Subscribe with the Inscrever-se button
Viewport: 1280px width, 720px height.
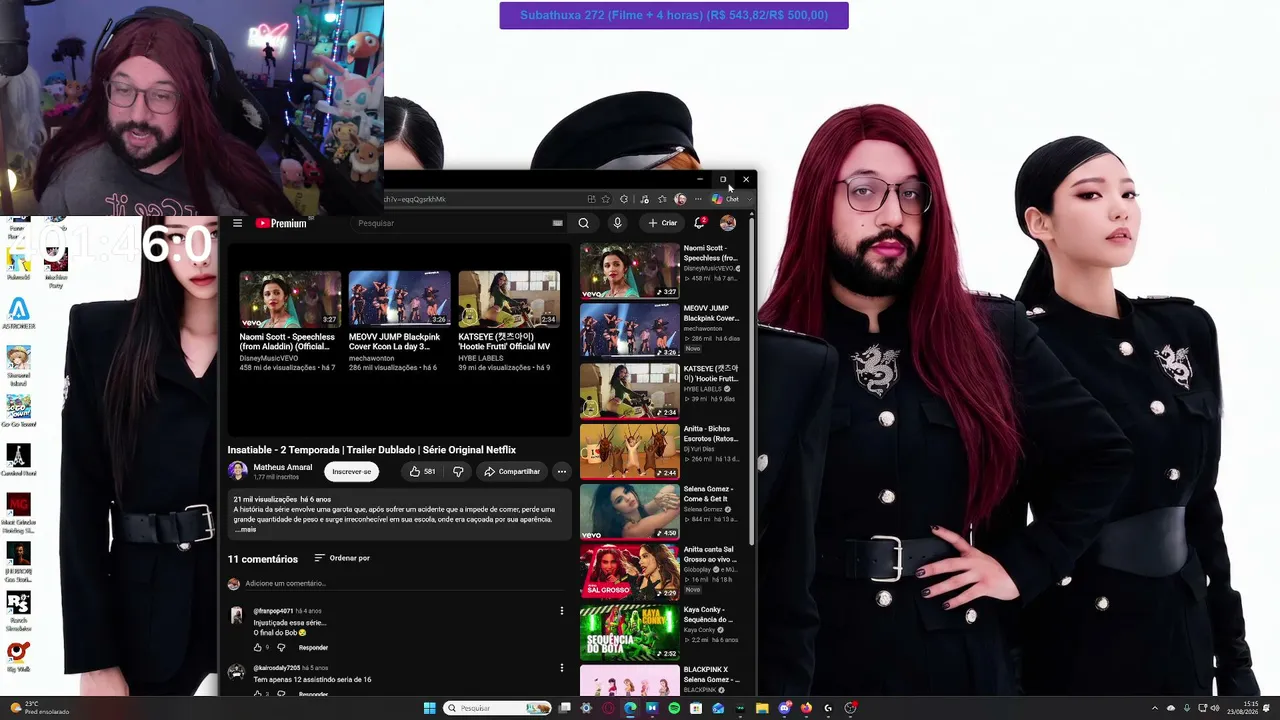click(352, 471)
